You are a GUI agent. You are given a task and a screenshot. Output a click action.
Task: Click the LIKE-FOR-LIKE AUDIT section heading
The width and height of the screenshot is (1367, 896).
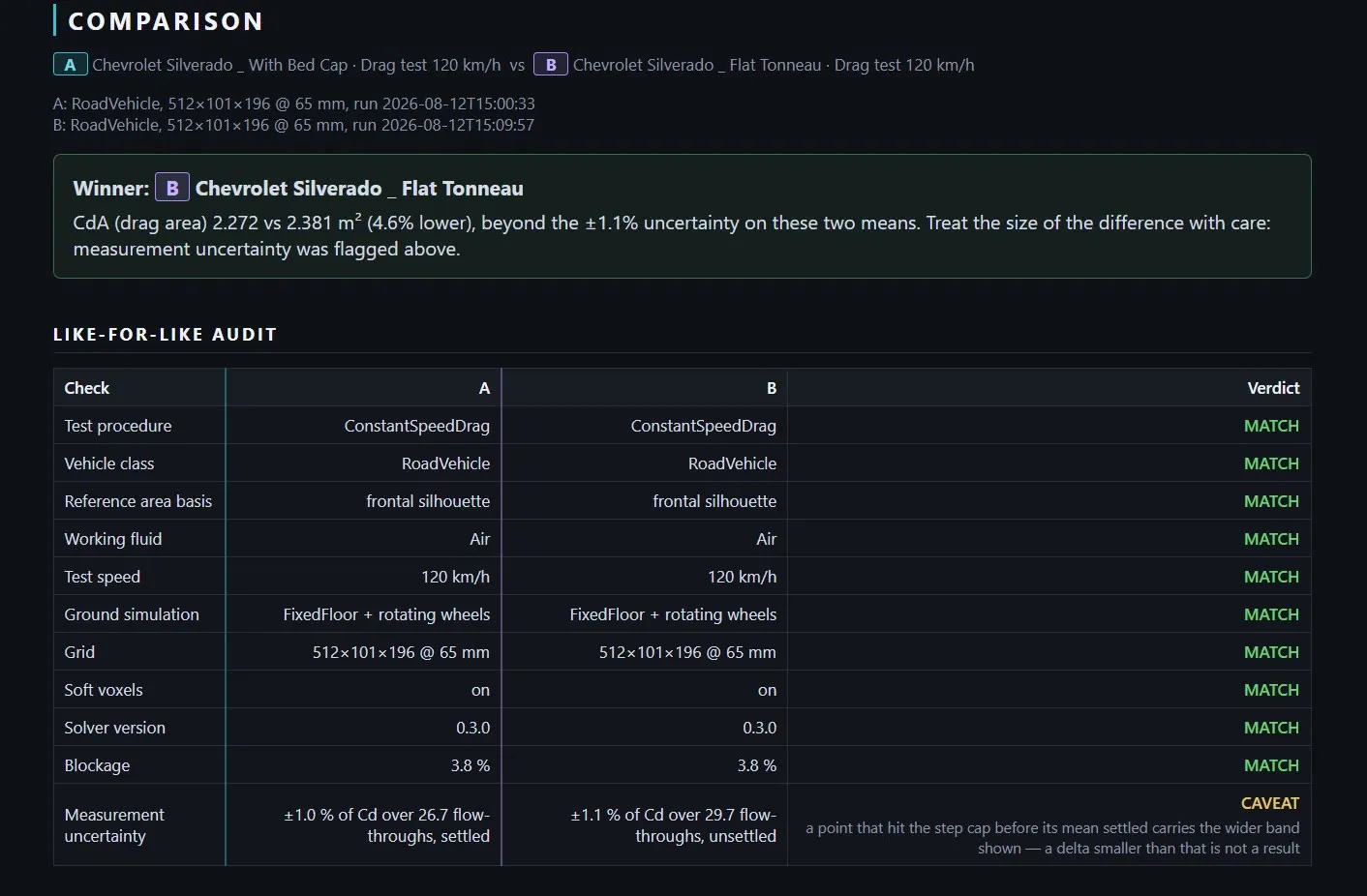coord(166,334)
